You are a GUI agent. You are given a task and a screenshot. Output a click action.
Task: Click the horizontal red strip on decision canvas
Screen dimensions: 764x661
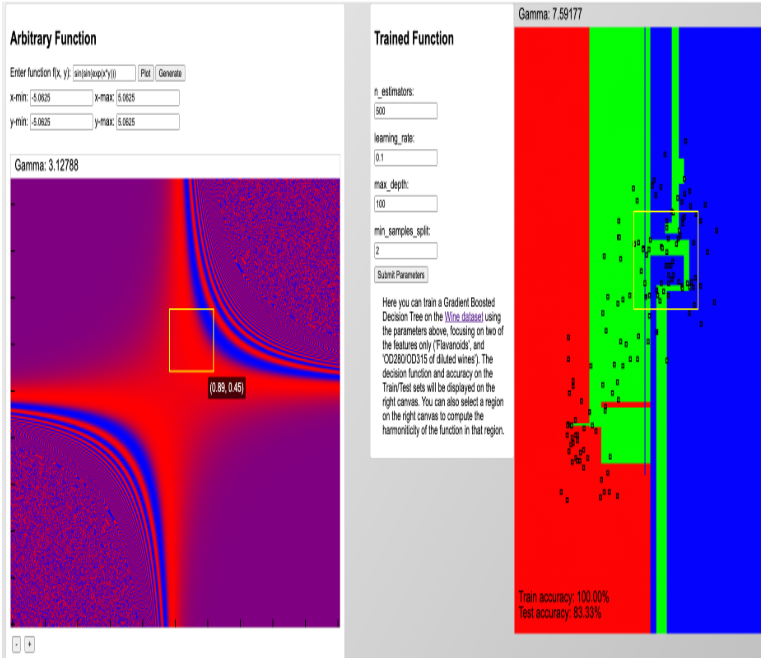click(627, 405)
